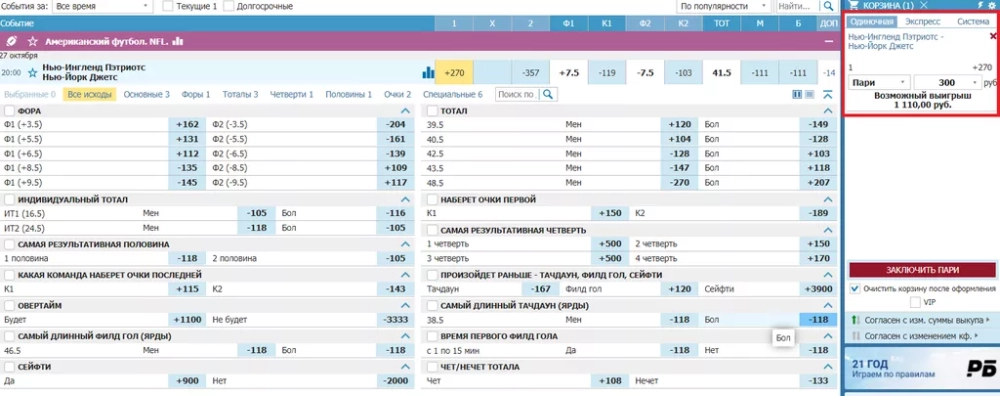This screenshot has width=1000, height=396.
Task: Collapse the ТОТАЛ section chevron
Action: [828, 111]
